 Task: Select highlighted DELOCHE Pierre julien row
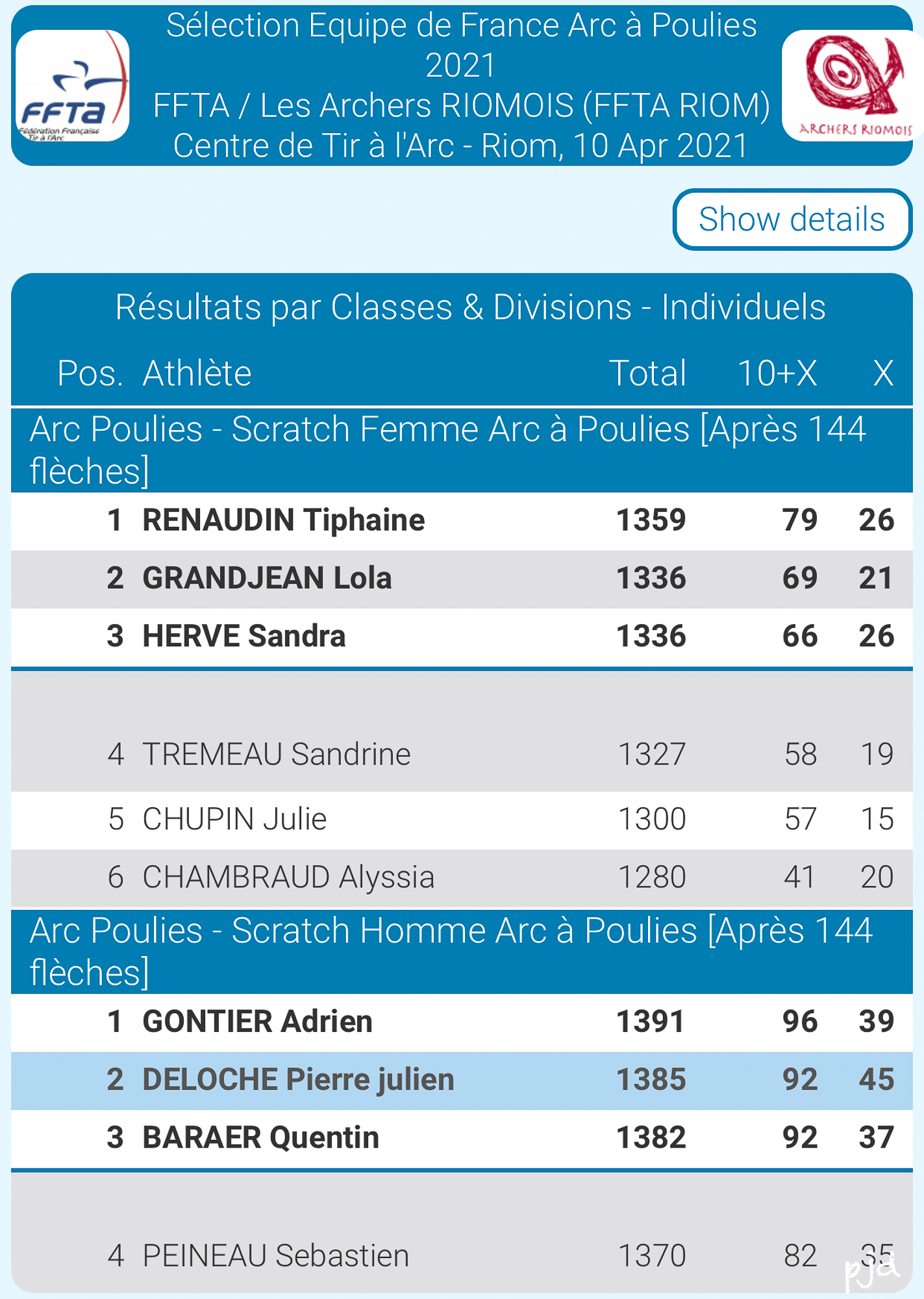click(462, 1080)
